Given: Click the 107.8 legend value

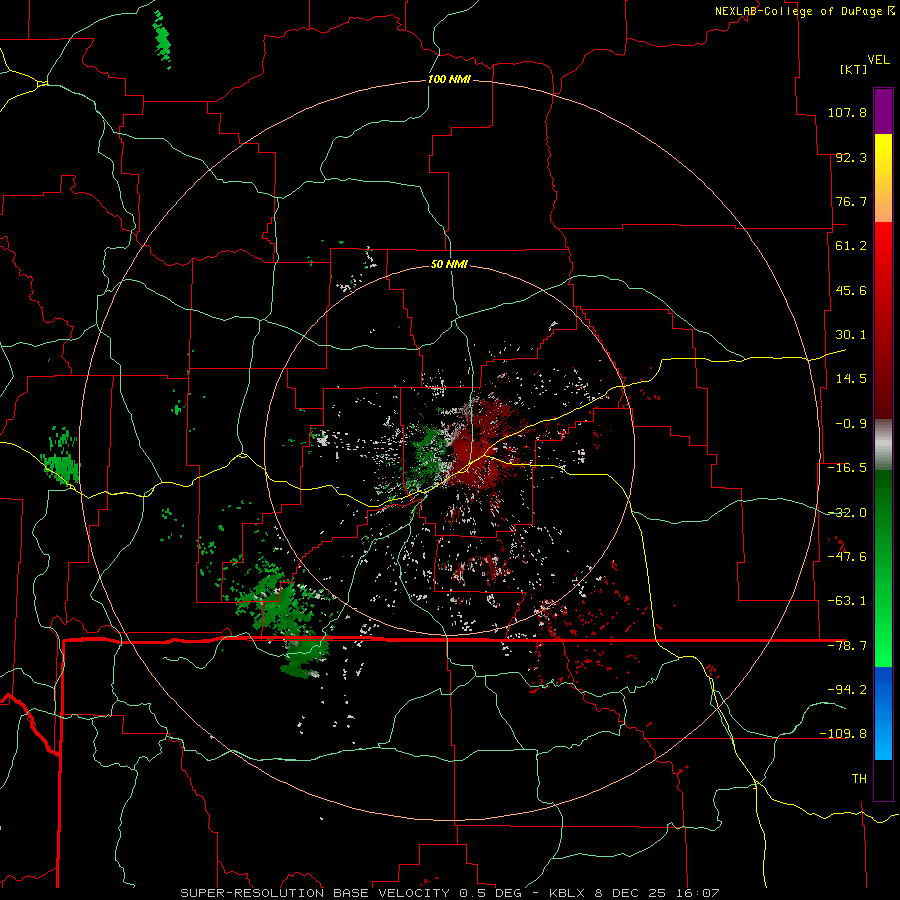Looking at the screenshot, I should (x=847, y=112).
